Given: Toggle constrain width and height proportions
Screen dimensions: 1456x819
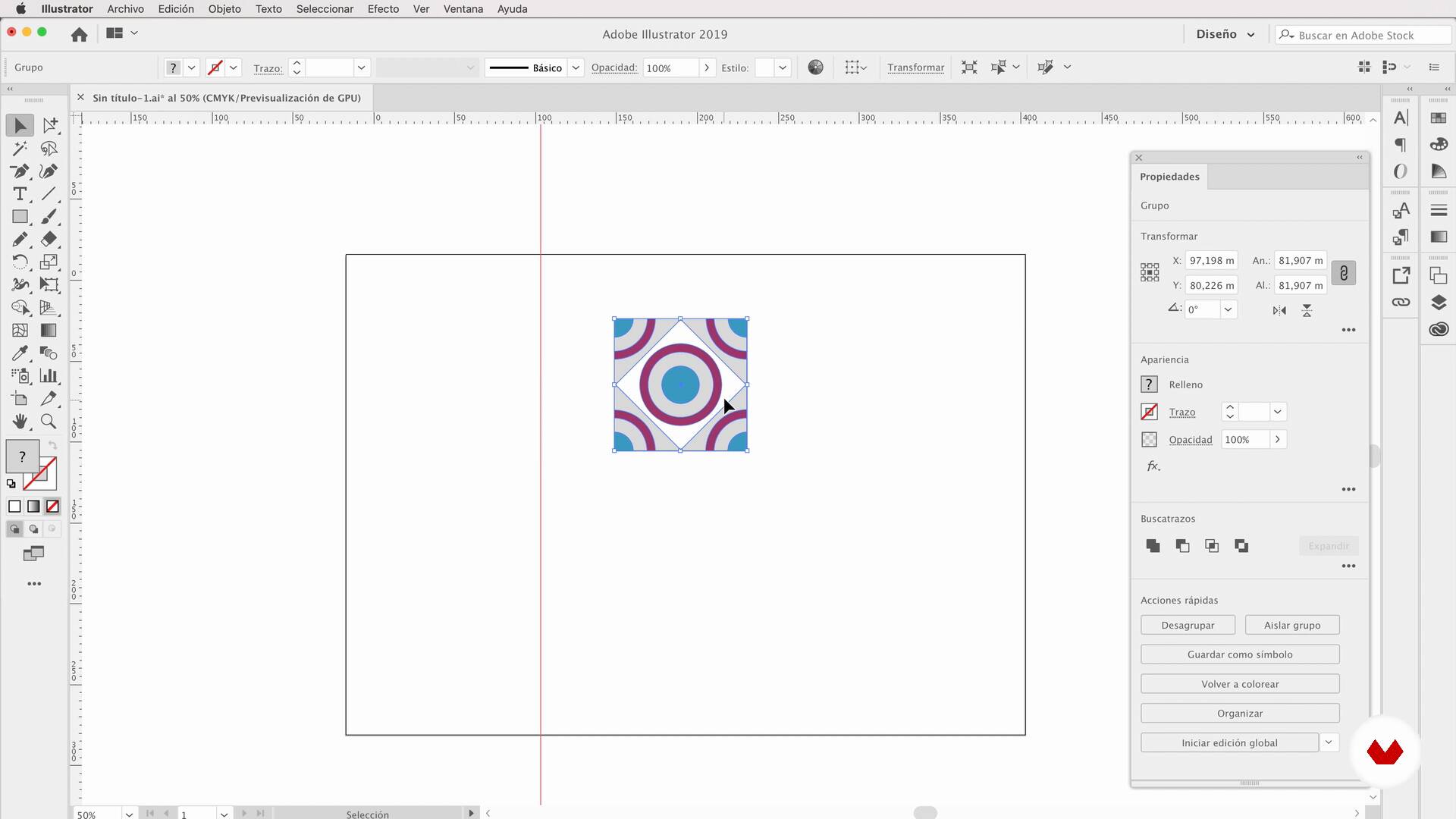Looking at the screenshot, I should [1344, 273].
